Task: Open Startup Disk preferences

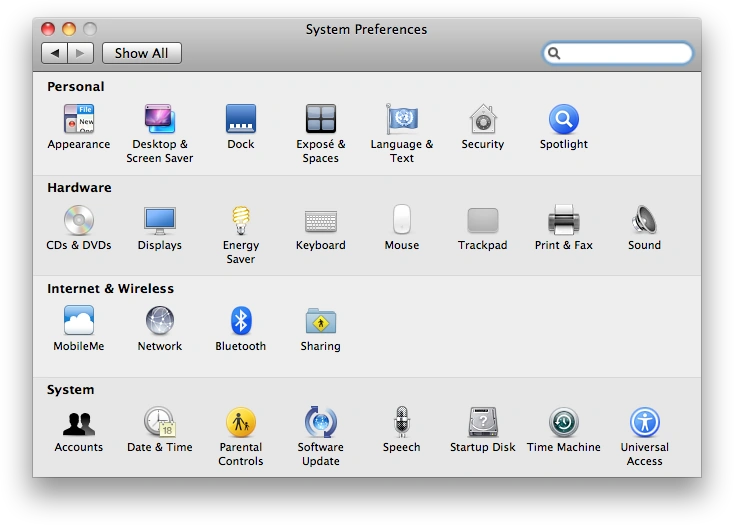Action: click(x=483, y=423)
